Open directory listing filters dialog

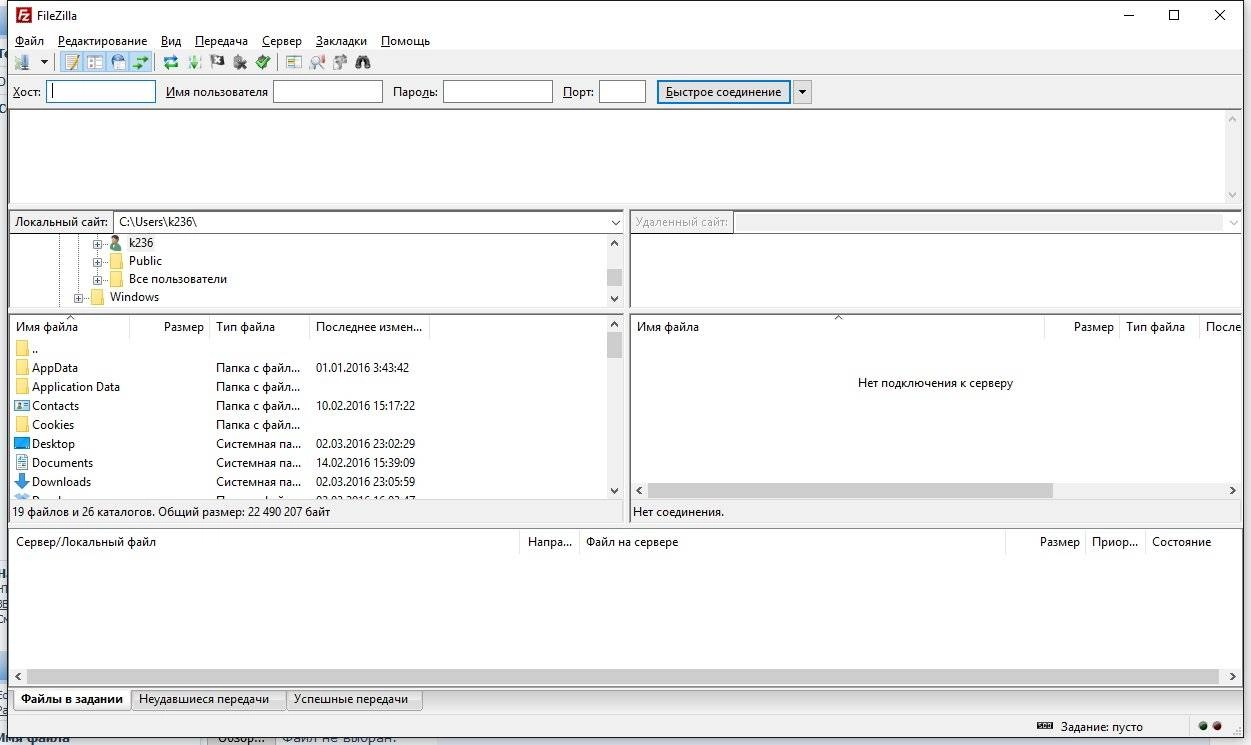(293, 62)
